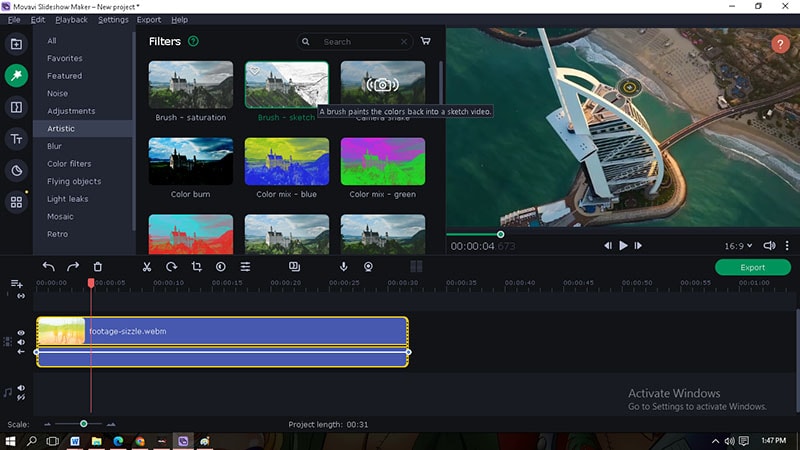Open the transition wizard icon

click(x=294, y=266)
